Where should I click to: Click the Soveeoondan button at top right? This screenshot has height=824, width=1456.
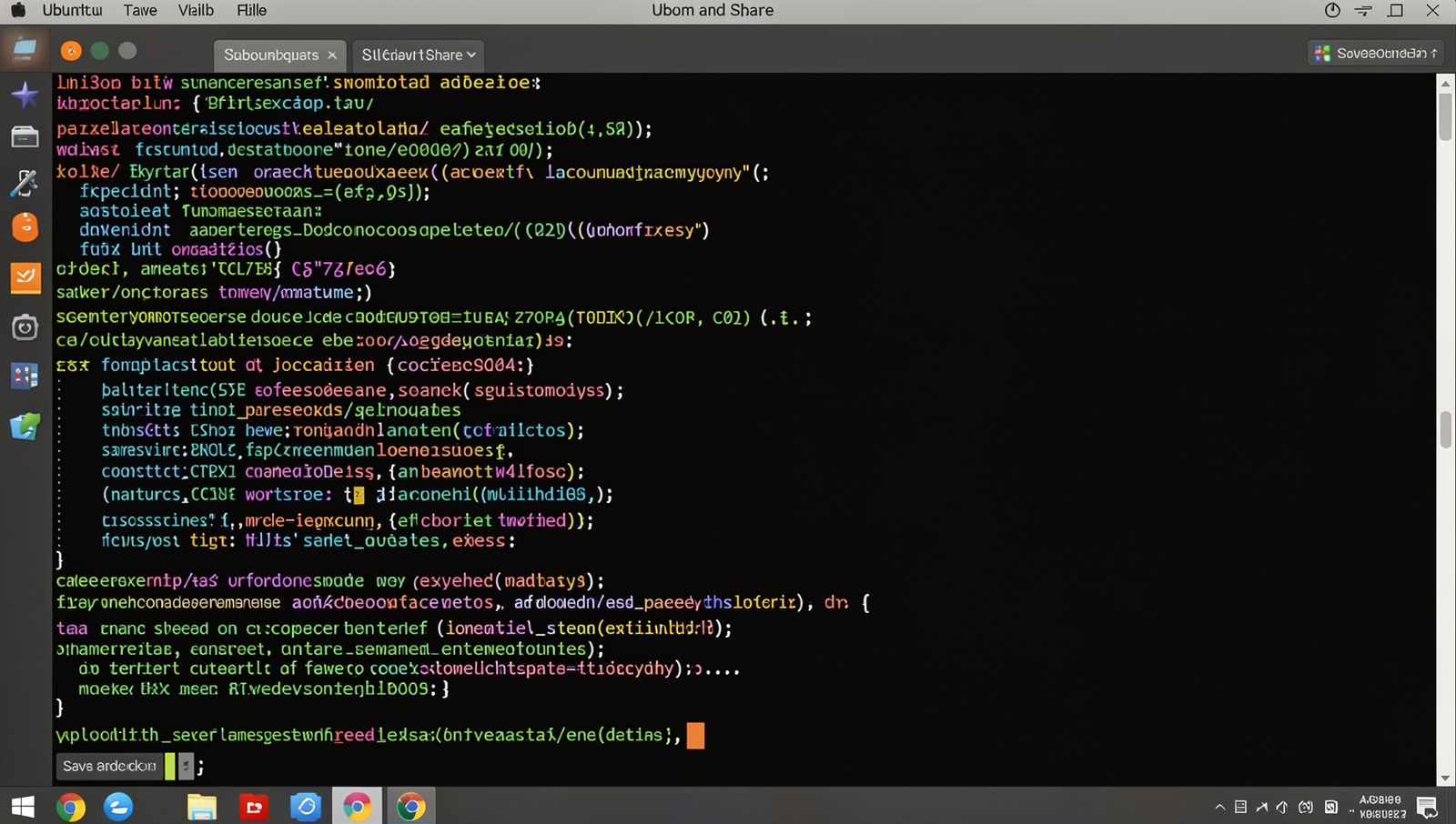[x=1376, y=54]
